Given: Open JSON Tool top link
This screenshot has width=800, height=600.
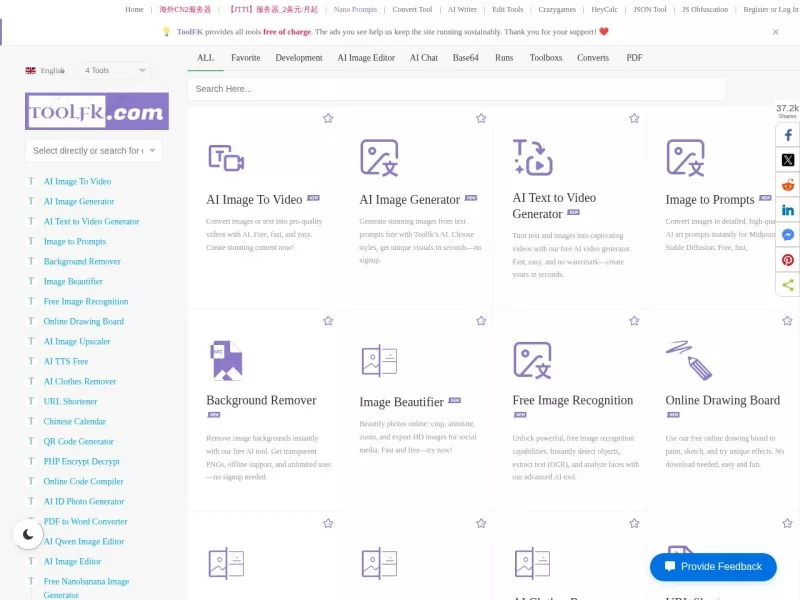Looking at the screenshot, I should tap(650, 9).
